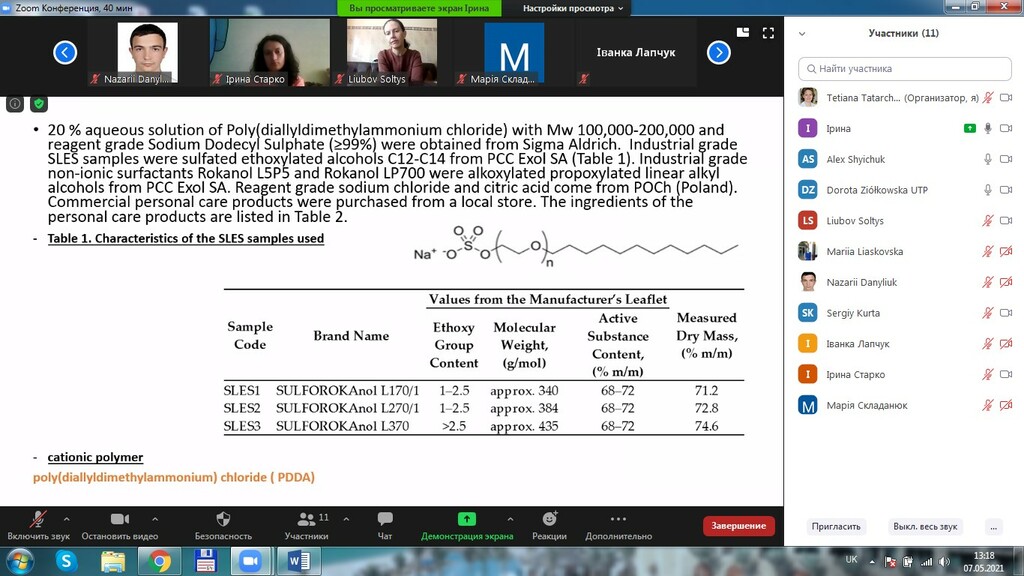Open volume control in system tray

944,562
